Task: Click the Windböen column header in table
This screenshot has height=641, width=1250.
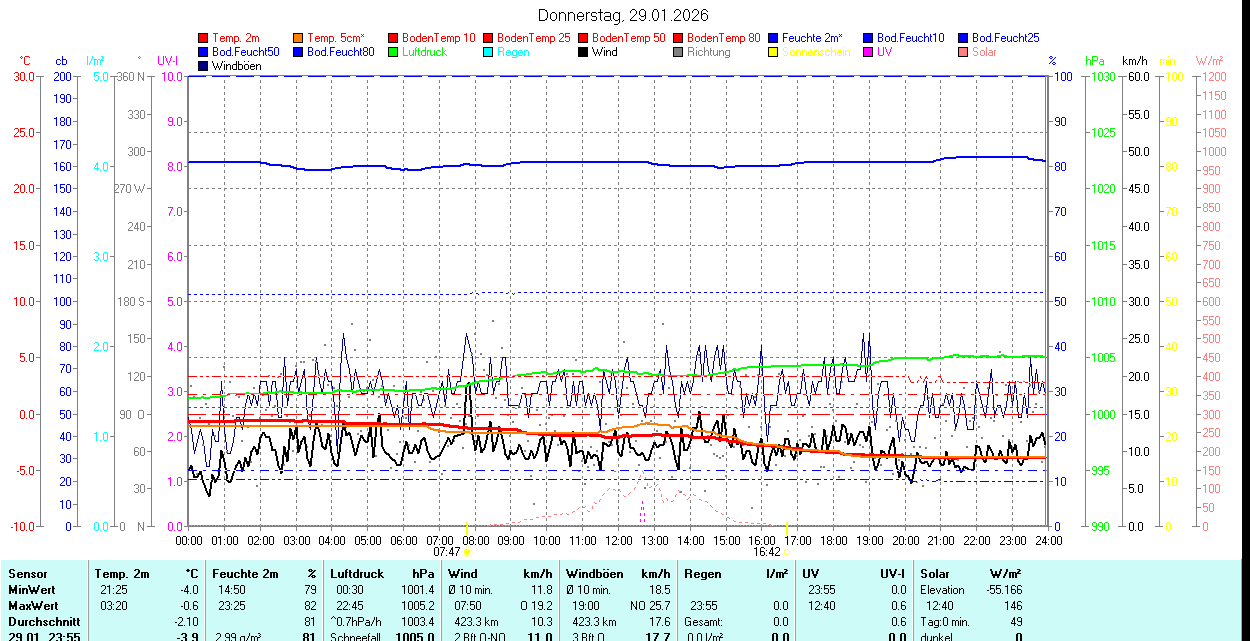Action: point(594,574)
